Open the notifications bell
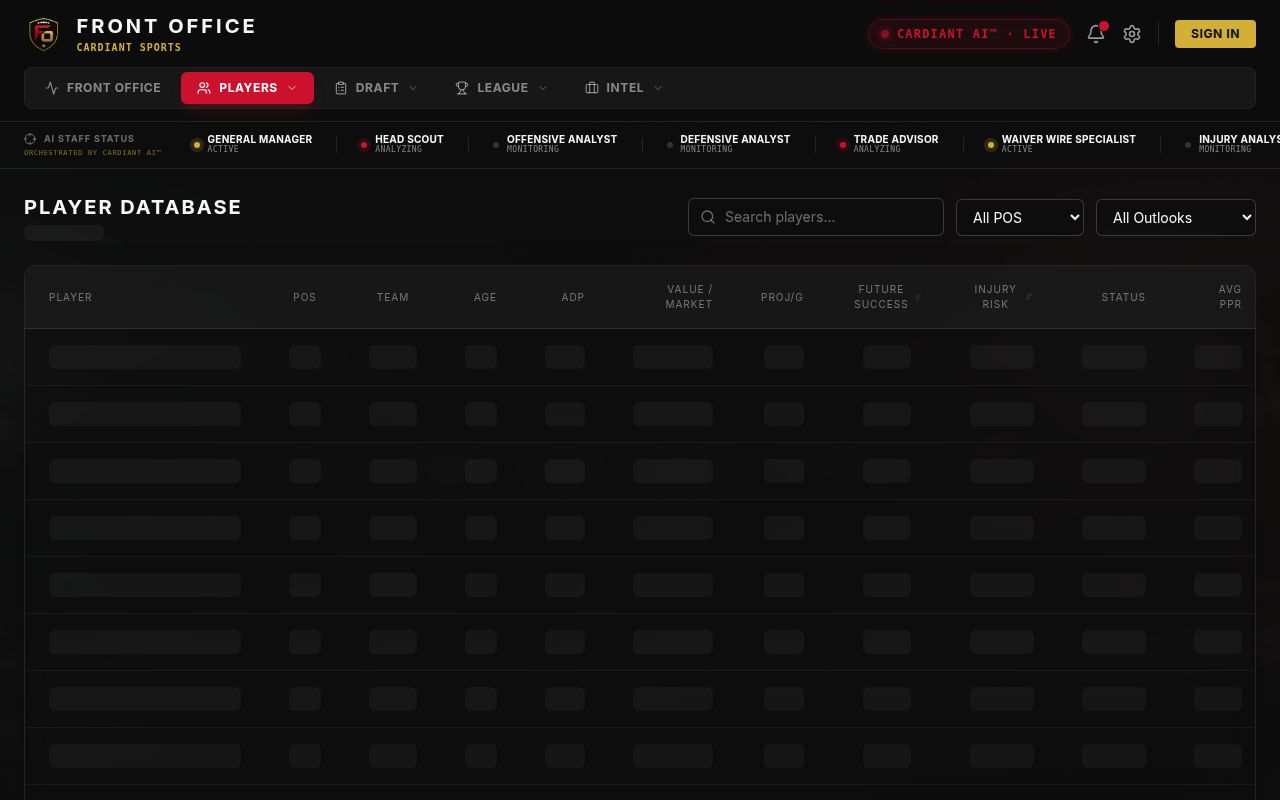This screenshot has width=1280, height=800. pyautogui.click(x=1096, y=34)
